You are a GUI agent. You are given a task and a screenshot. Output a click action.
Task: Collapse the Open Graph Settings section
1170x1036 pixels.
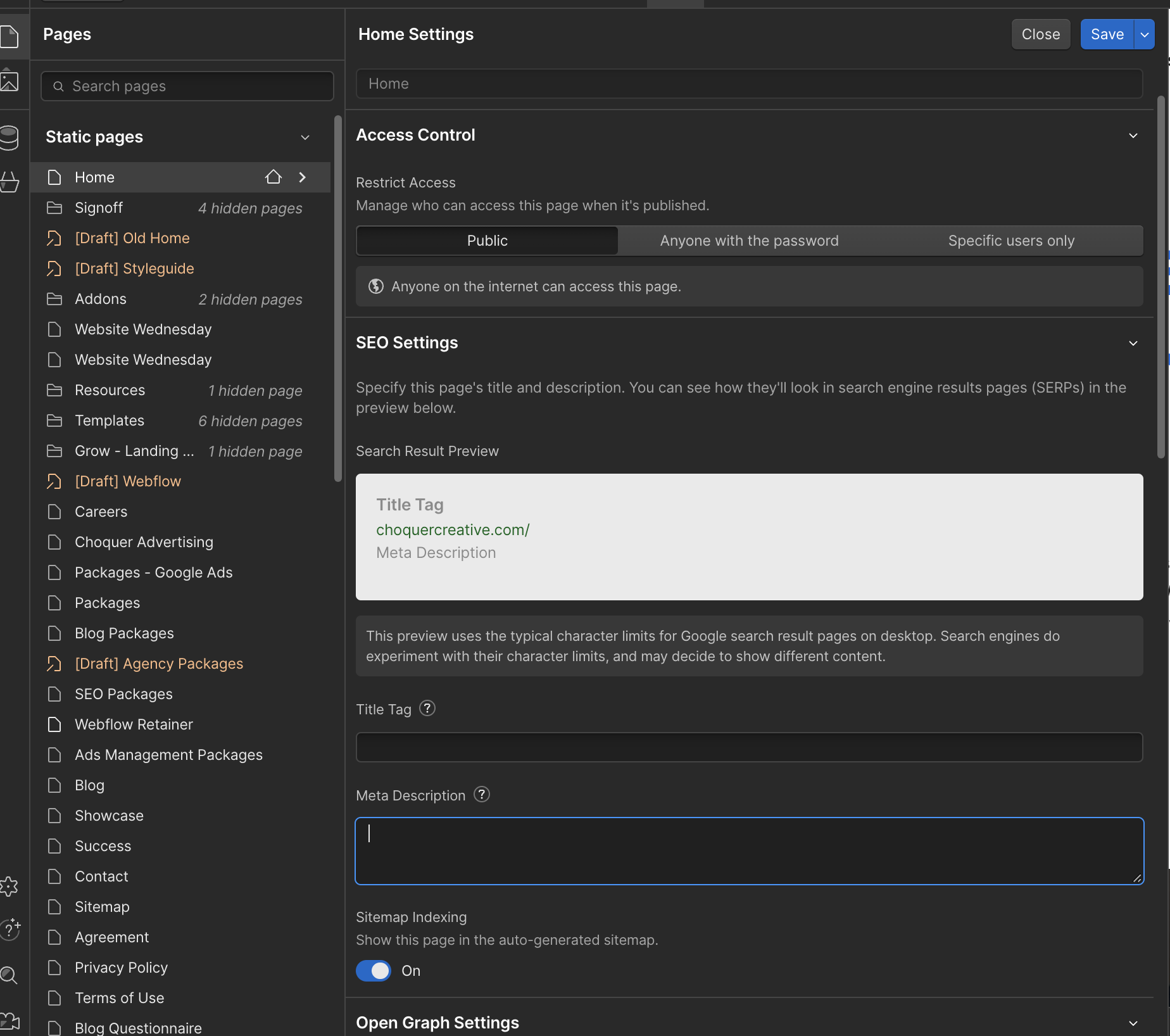[1133, 1023]
